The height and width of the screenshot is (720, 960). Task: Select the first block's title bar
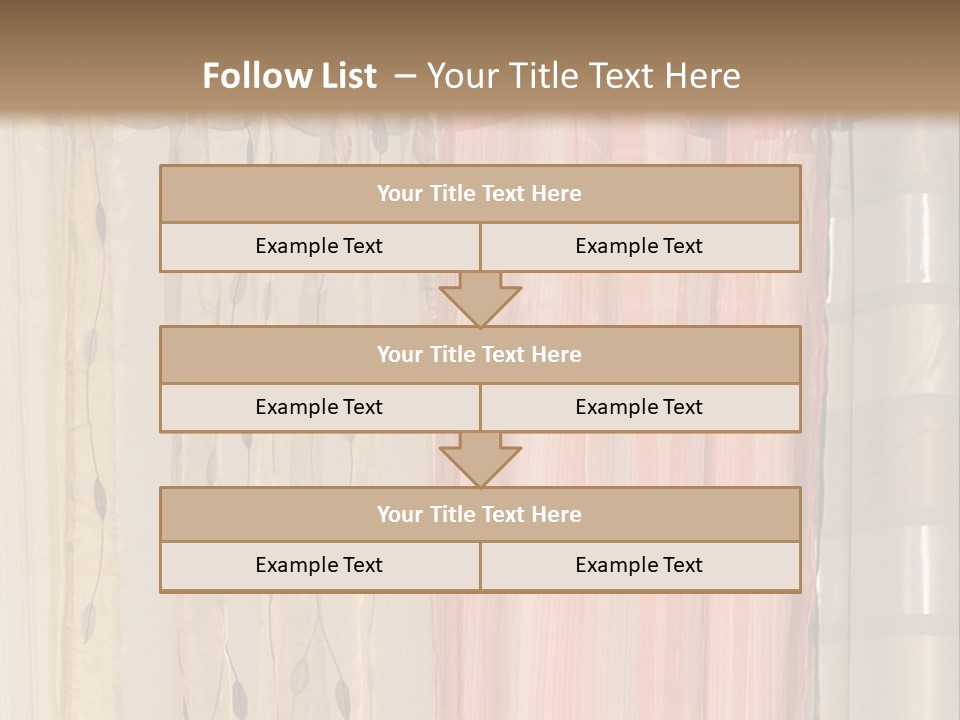pyautogui.click(x=480, y=194)
